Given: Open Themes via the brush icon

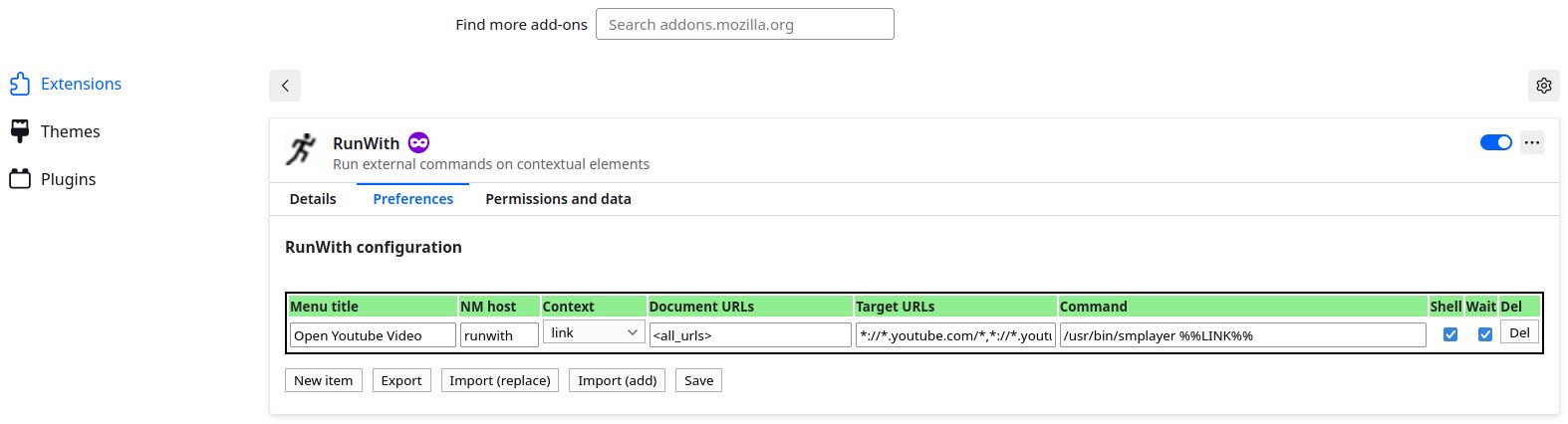Looking at the screenshot, I should (x=20, y=131).
